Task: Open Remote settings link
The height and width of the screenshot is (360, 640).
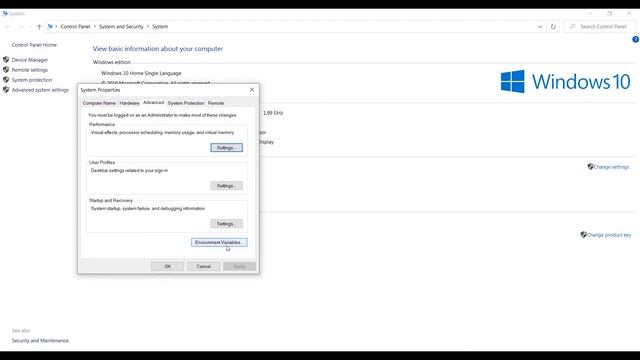Action: coord(29,70)
